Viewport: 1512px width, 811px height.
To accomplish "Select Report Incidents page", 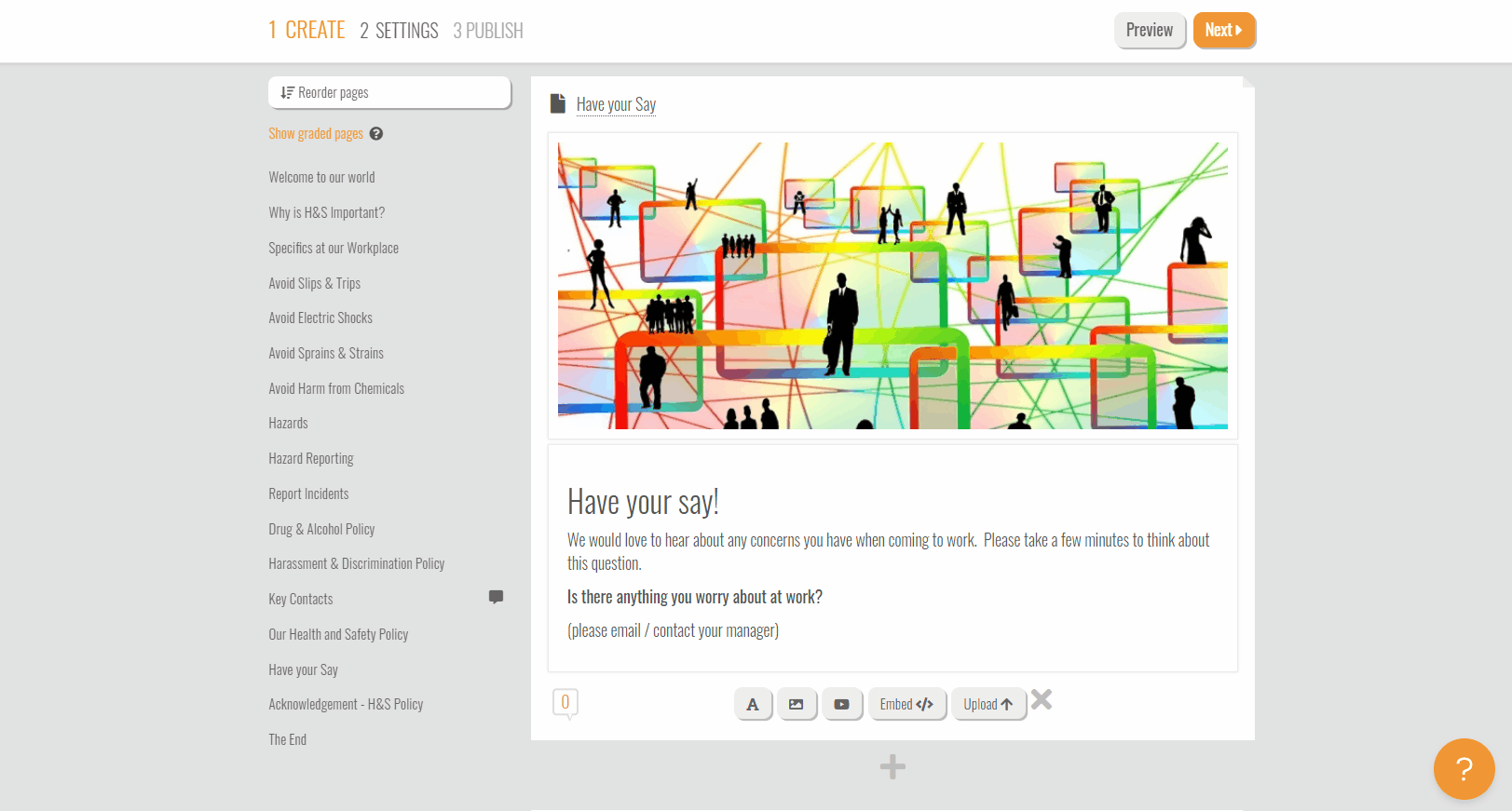I will pos(308,494).
